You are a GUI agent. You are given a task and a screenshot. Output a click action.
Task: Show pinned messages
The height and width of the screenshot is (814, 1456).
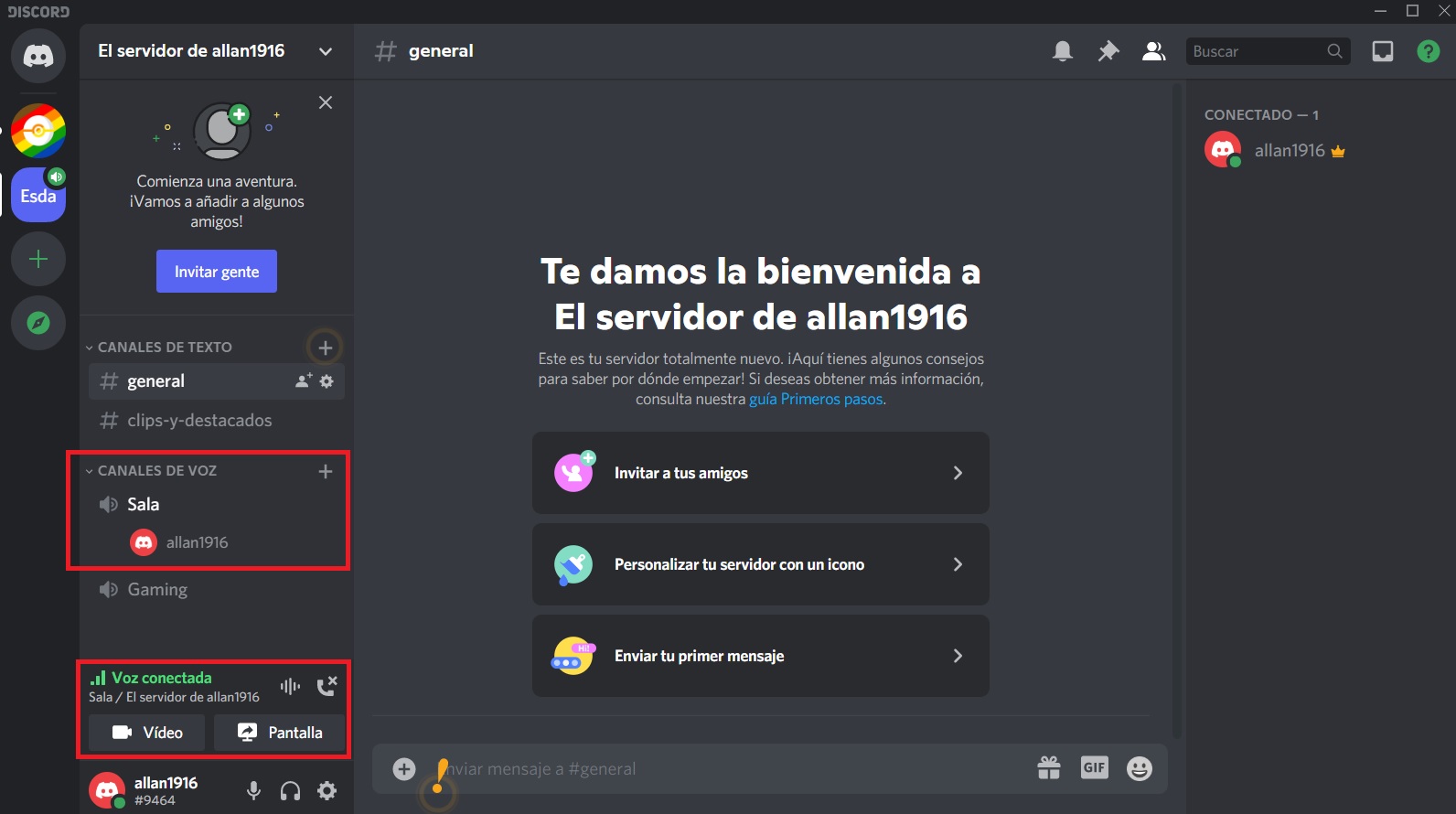[1108, 51]
